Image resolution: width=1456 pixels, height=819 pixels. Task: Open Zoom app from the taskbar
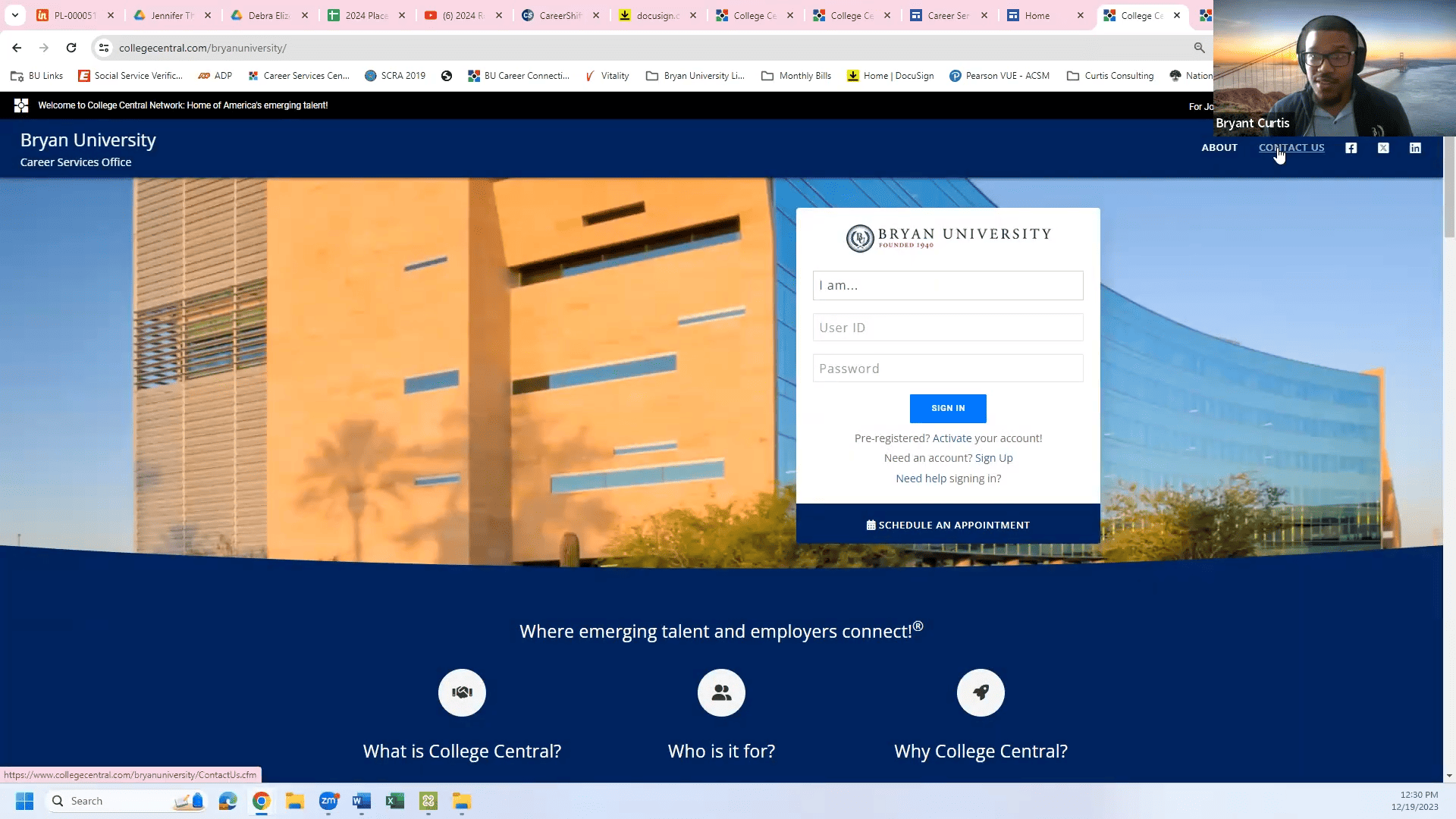(x=328, y=801)
